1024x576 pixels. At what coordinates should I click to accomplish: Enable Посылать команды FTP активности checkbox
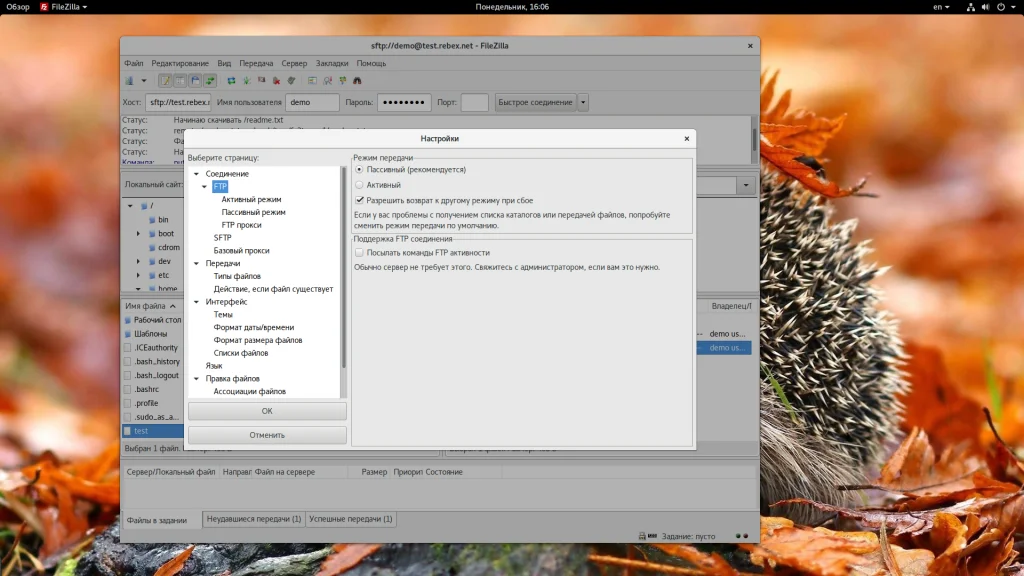[x=360, y=253]
